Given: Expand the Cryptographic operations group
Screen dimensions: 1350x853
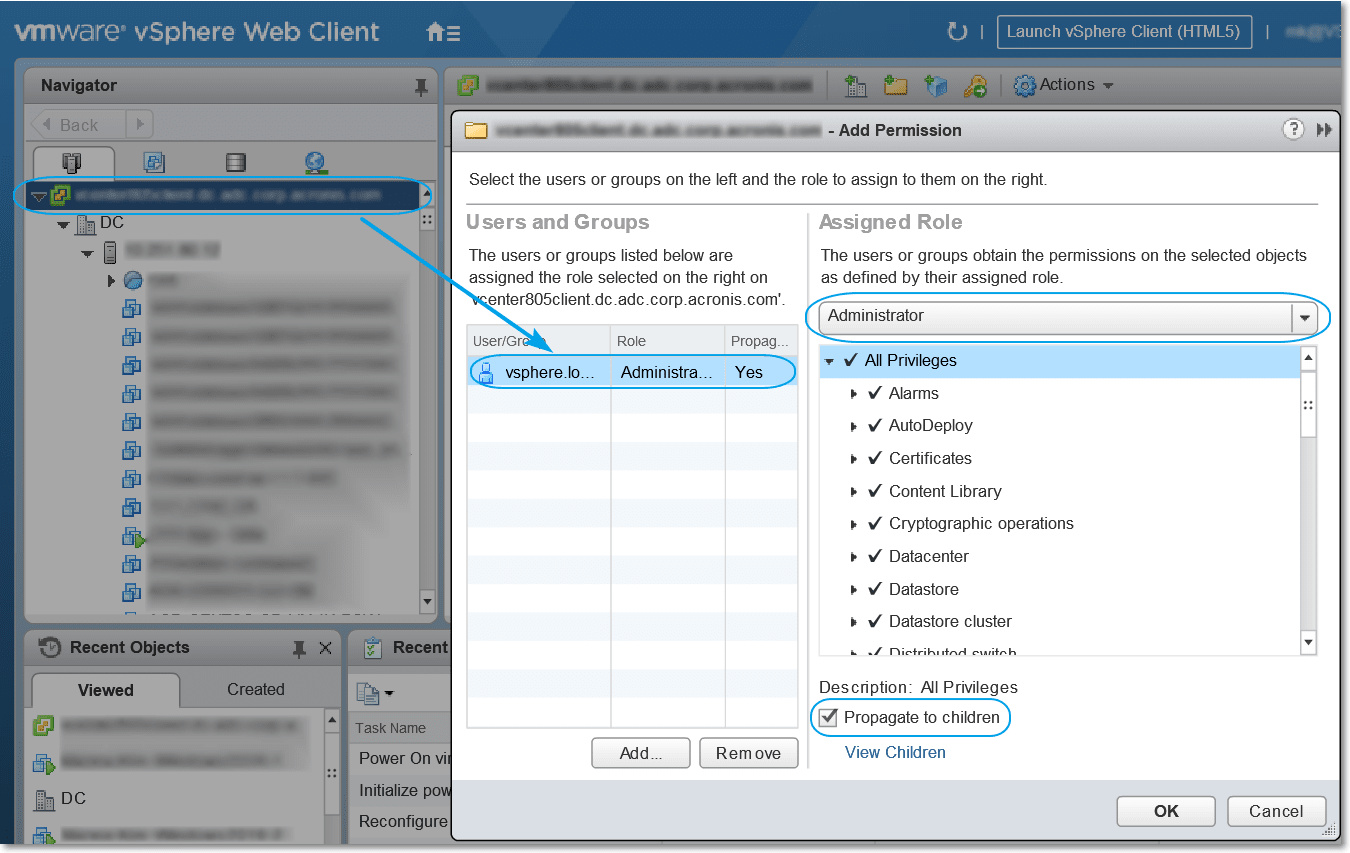Looking at the screenshot, I should click(854, 524).
